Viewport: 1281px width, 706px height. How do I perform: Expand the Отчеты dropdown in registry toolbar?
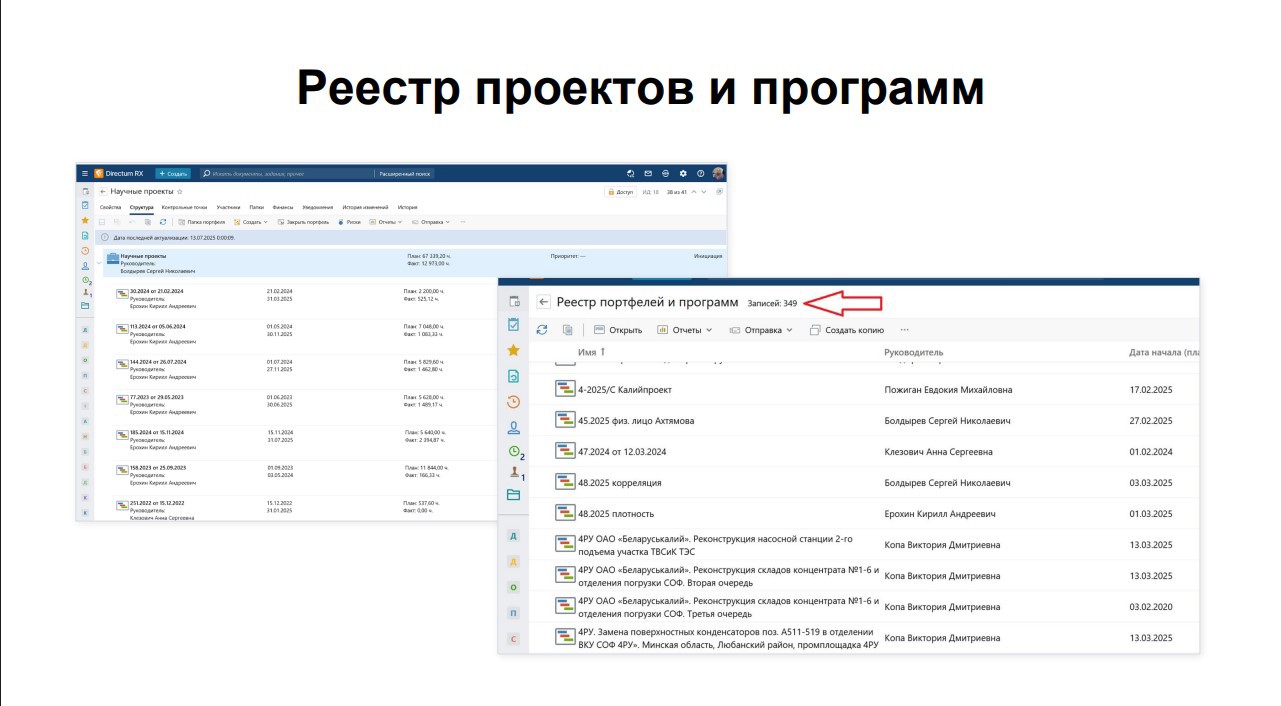(x=685, y=330)
